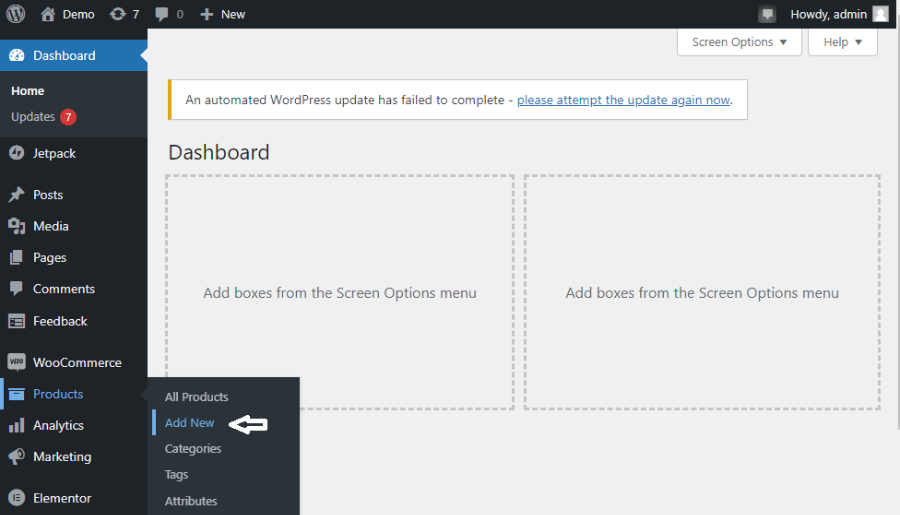The width and height of the screenshot is (900, 515).
Task: Open the Dashboard menu item
Action: (x=73, y=55)
